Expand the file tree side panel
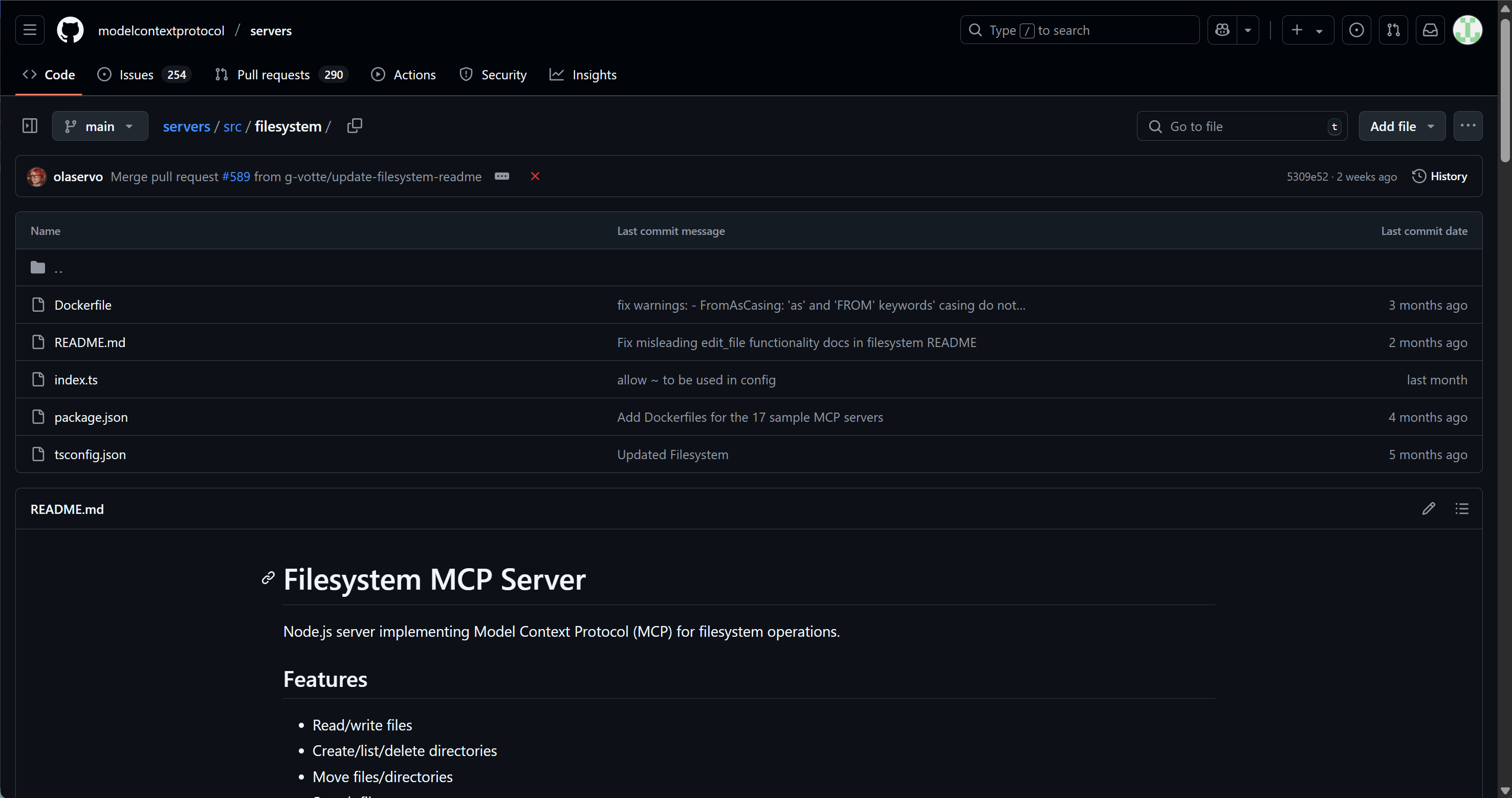The width and height of the screenshot is (1512, 798). [x=30, y=125]
